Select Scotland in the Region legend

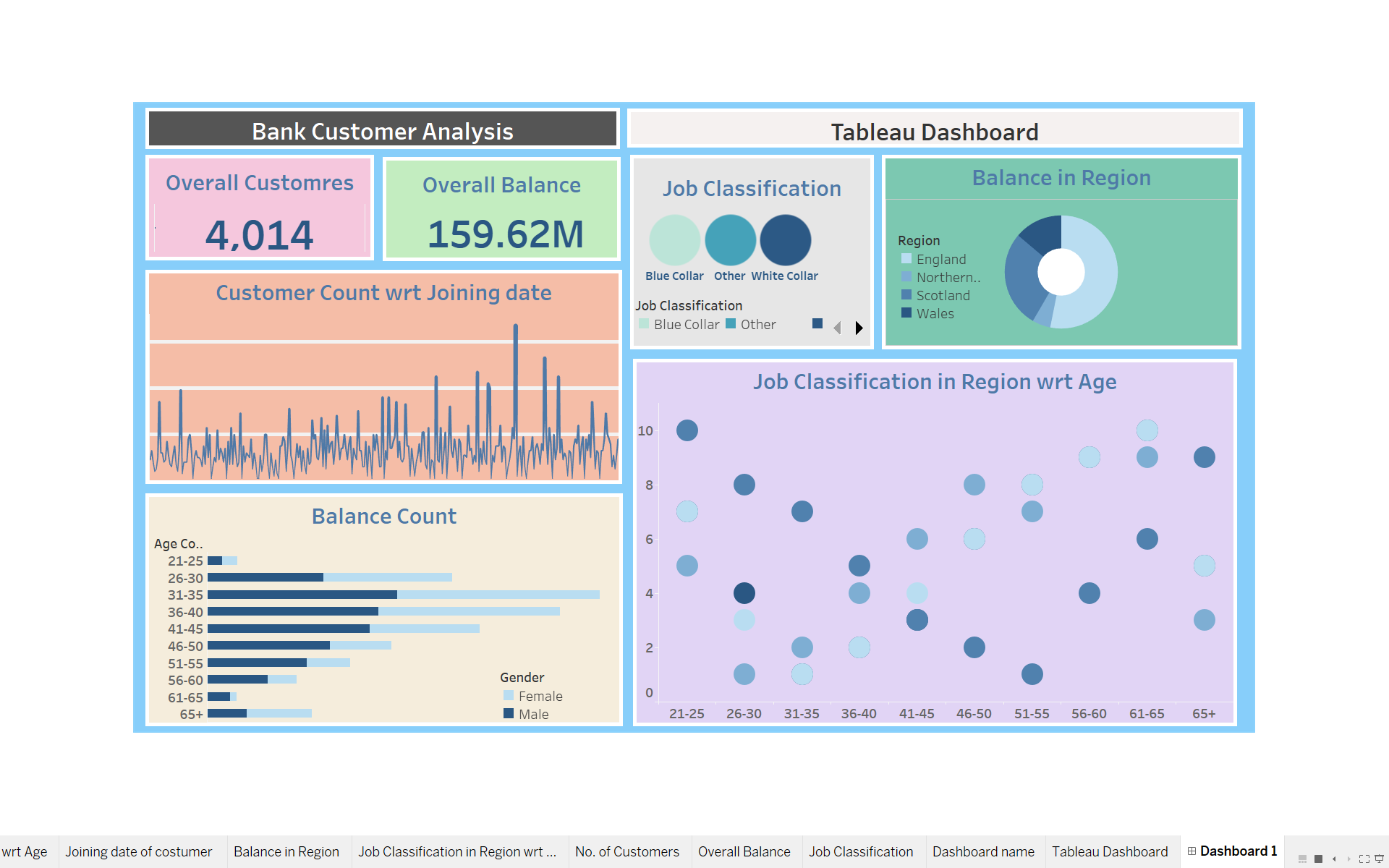coord(943,295)
